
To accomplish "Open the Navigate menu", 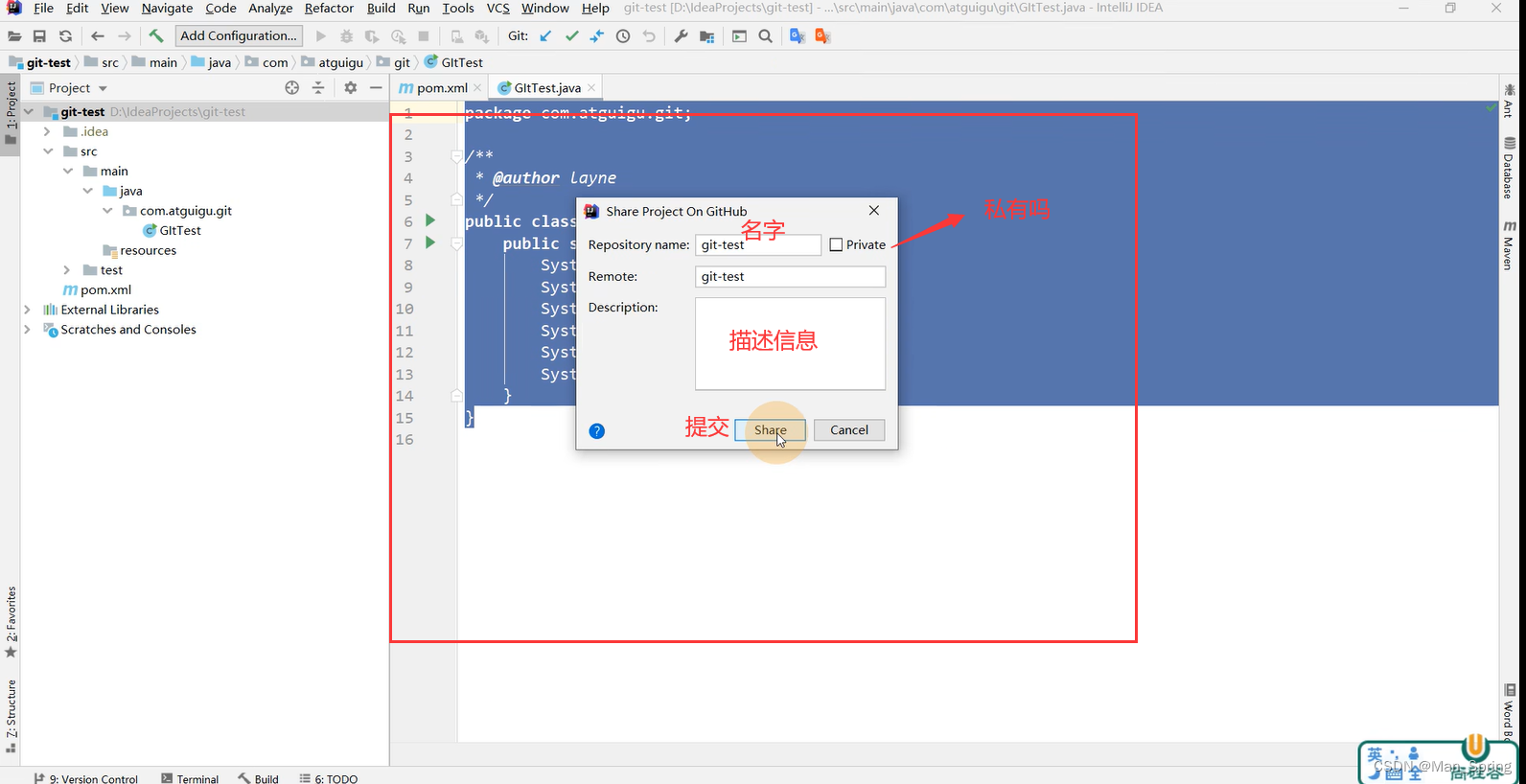I will [x=167, y=8].
